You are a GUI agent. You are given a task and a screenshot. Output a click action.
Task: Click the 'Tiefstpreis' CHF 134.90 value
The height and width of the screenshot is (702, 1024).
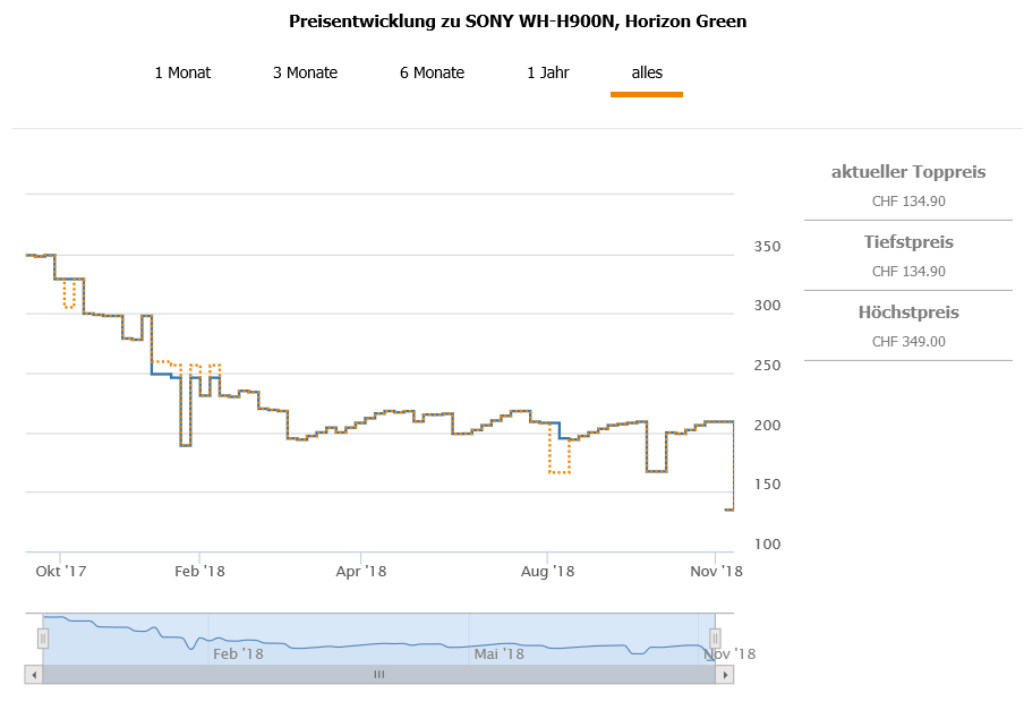[908, 271]
